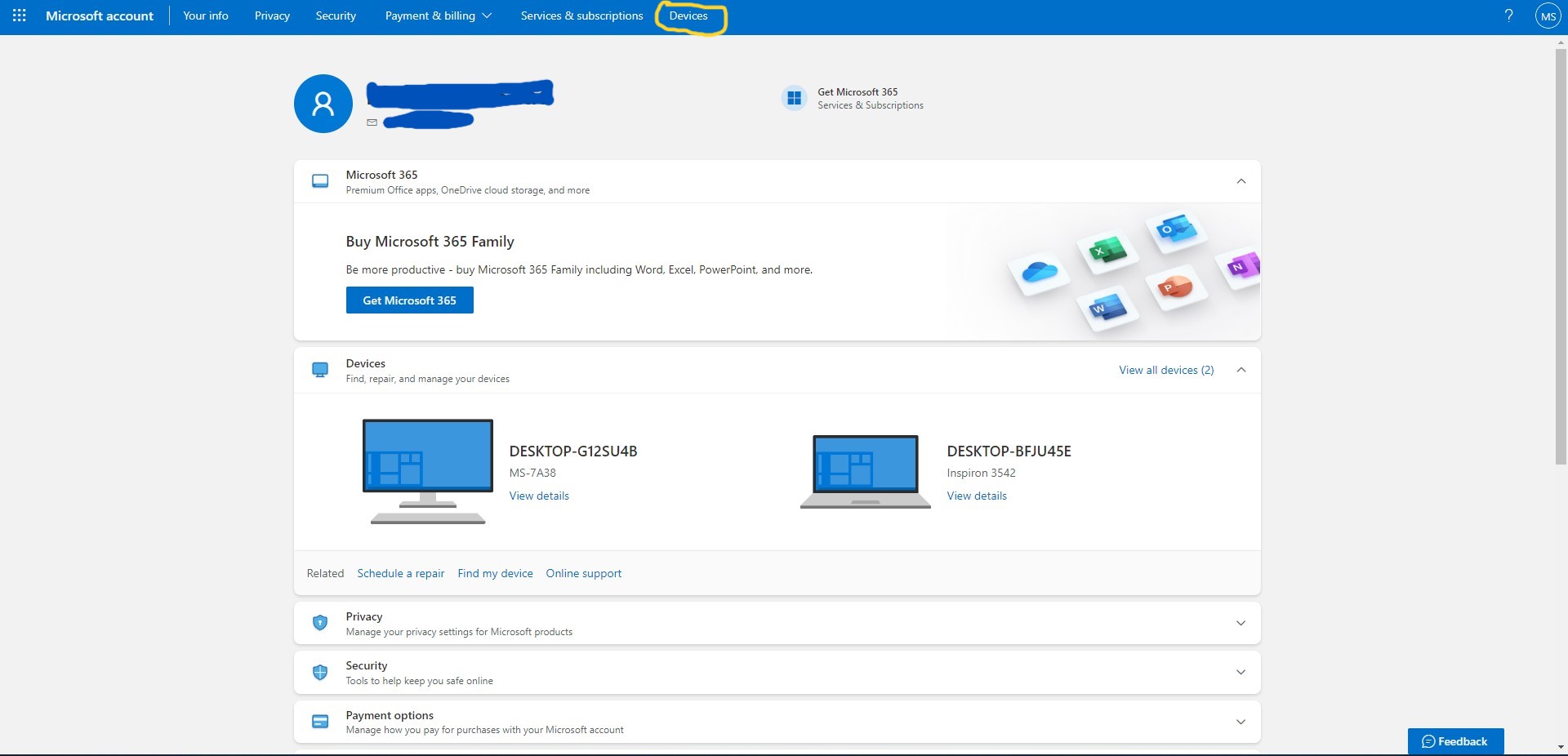Click the page vertical scrollbar thumb
This screenshot has width=1568, height=756.
pyautogui.click(x=1561, y=257)
